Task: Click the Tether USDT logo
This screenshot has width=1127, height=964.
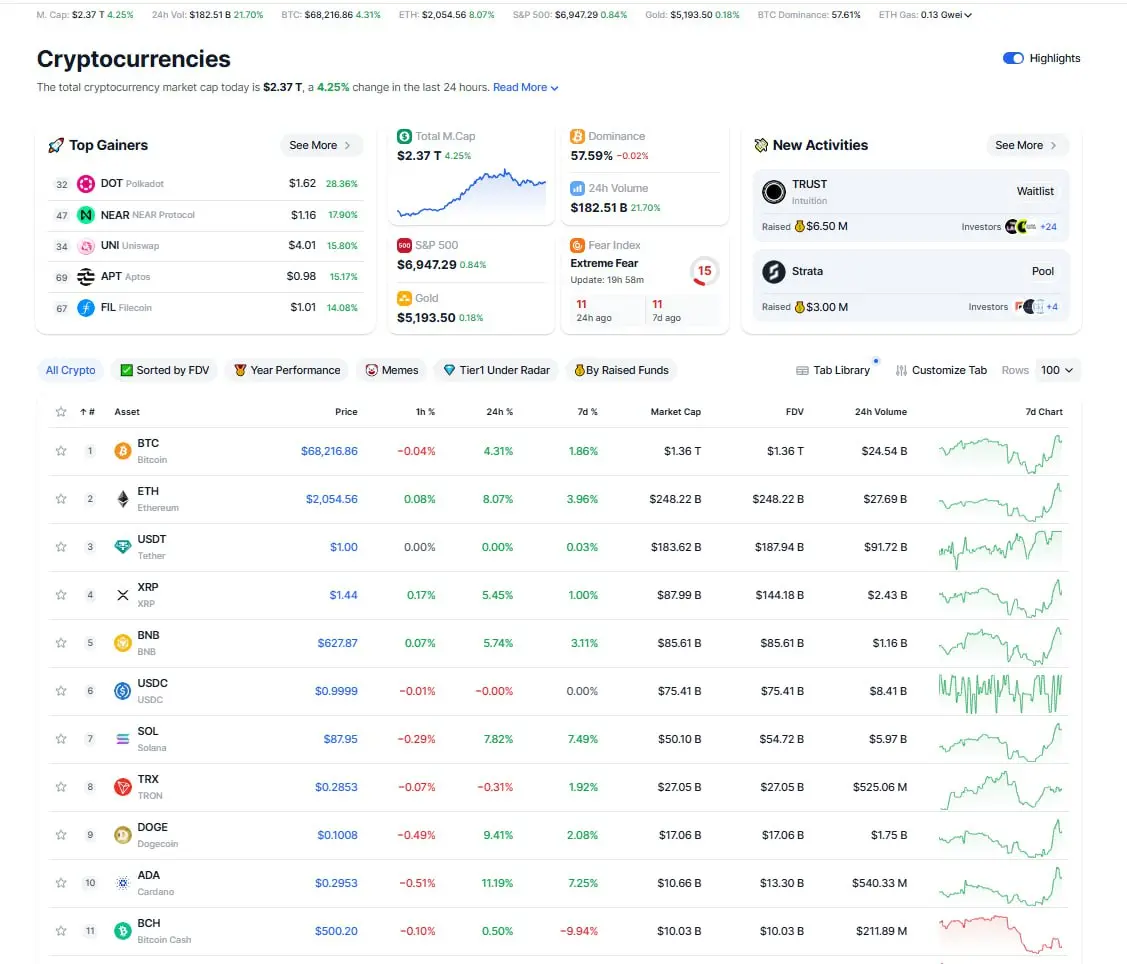Action: pos(123,547)
